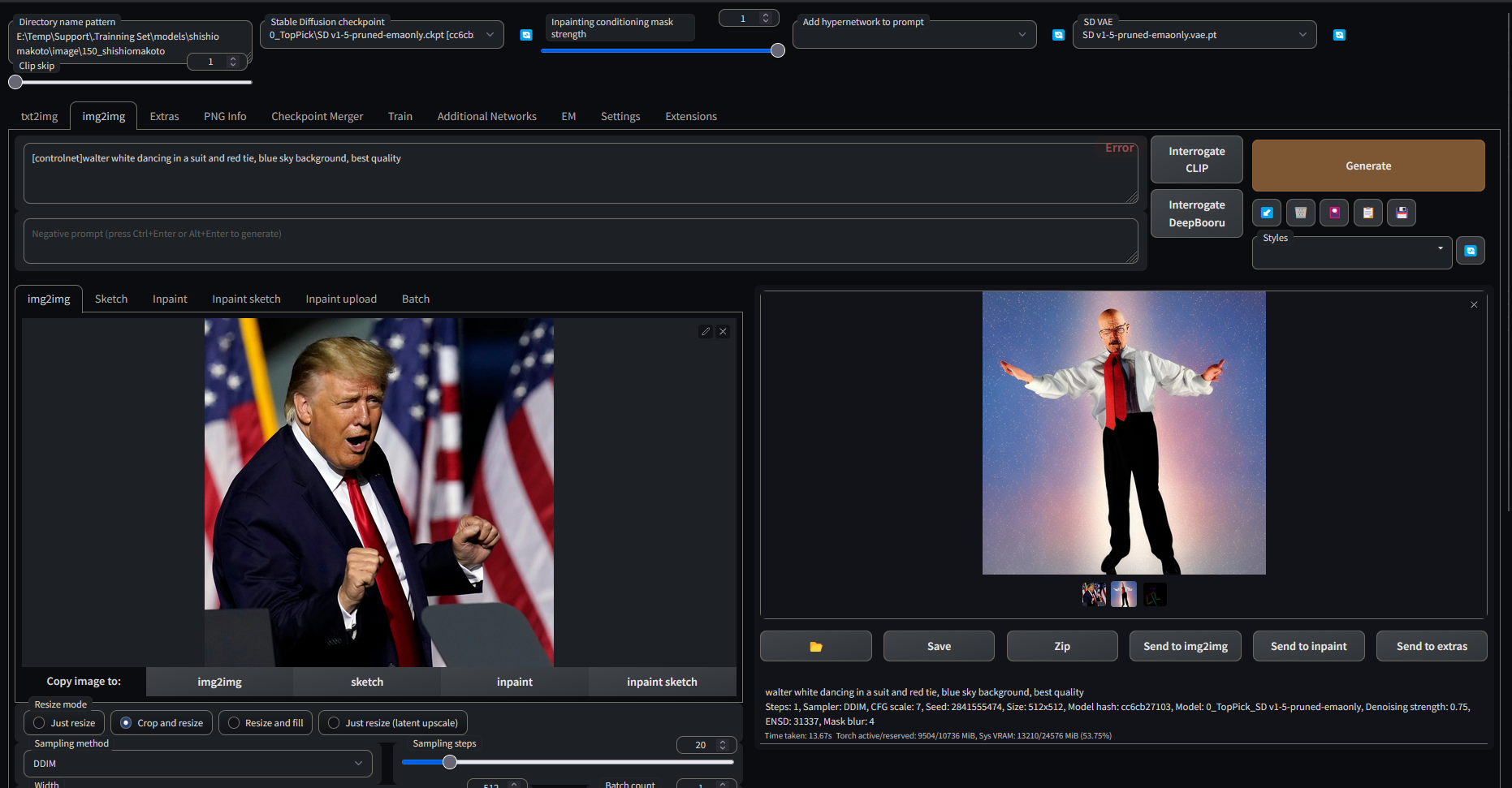Switch to the Sketch sub-tab
1512x788 pixels.
[x=111, y=299]
